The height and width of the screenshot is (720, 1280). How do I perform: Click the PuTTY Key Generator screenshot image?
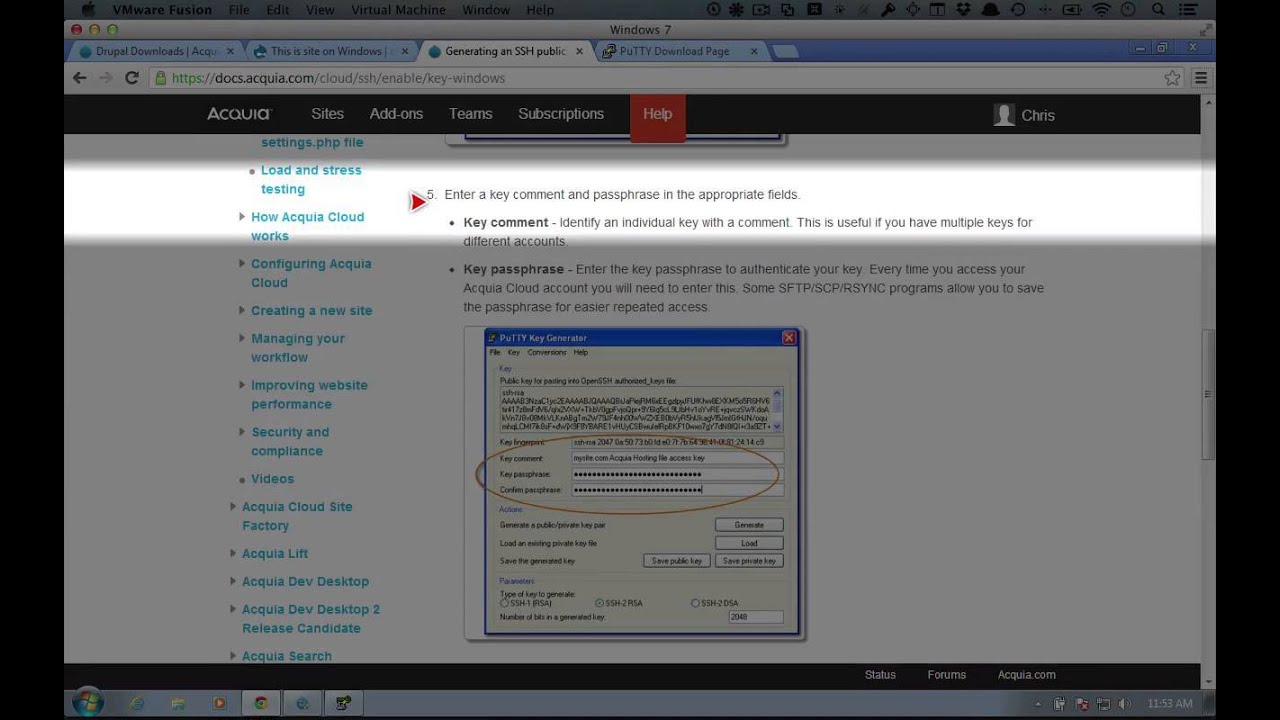tap(635, 484)
